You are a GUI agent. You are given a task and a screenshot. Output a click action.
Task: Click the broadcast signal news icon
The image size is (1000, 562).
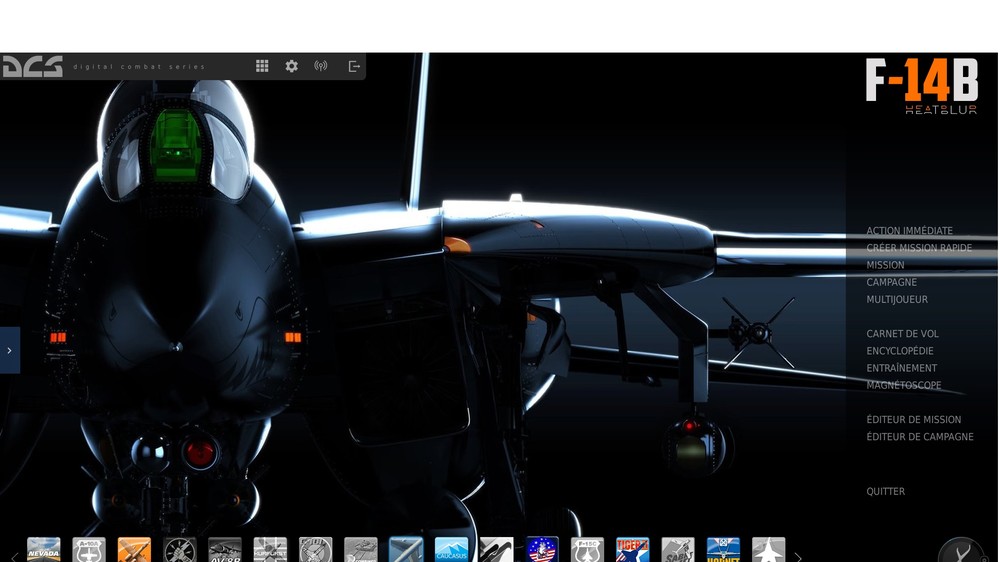321,66
